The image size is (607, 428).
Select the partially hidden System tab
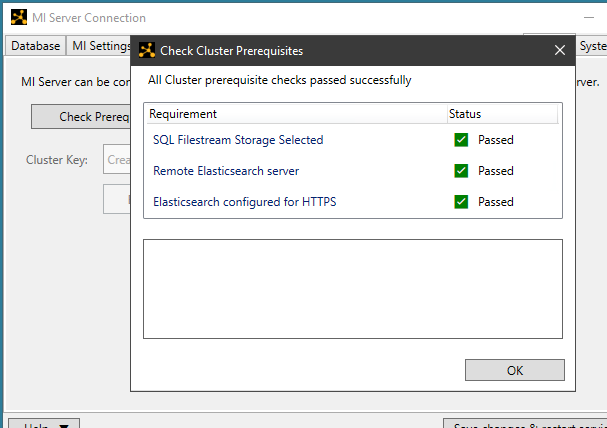pos(592,46)
